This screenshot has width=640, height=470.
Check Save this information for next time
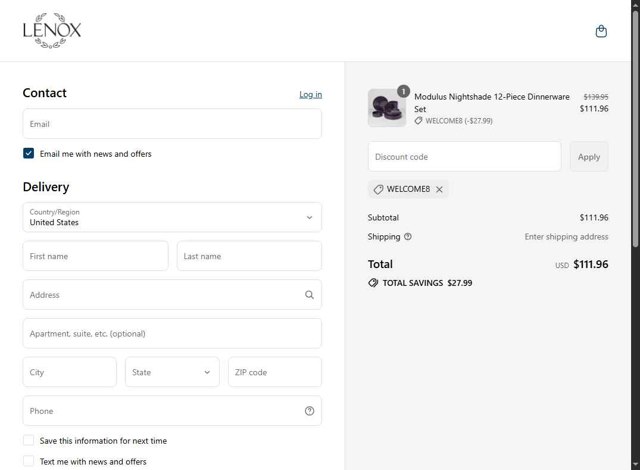tap(29, 440)
